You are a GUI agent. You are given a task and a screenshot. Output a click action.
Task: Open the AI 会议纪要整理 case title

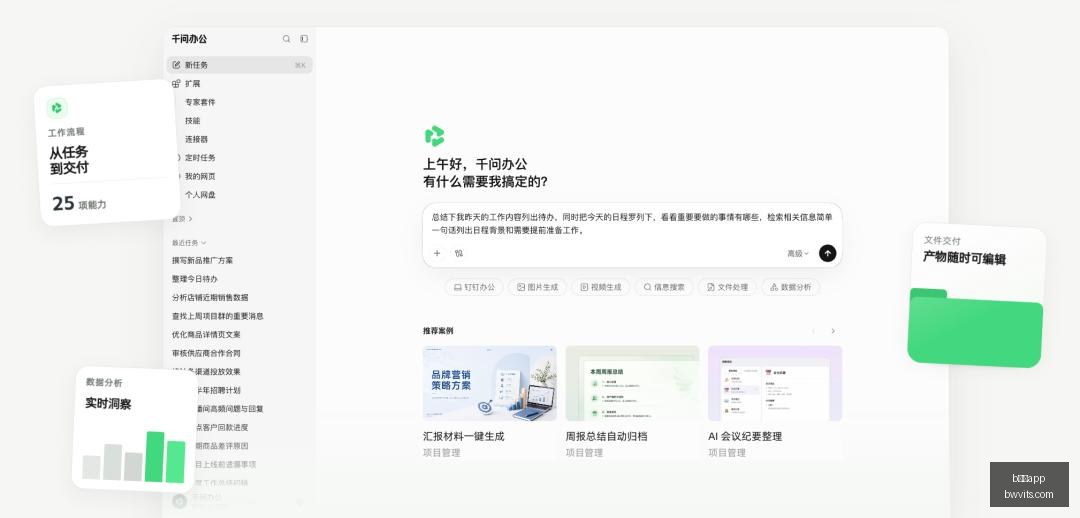[x=745, y=437]
